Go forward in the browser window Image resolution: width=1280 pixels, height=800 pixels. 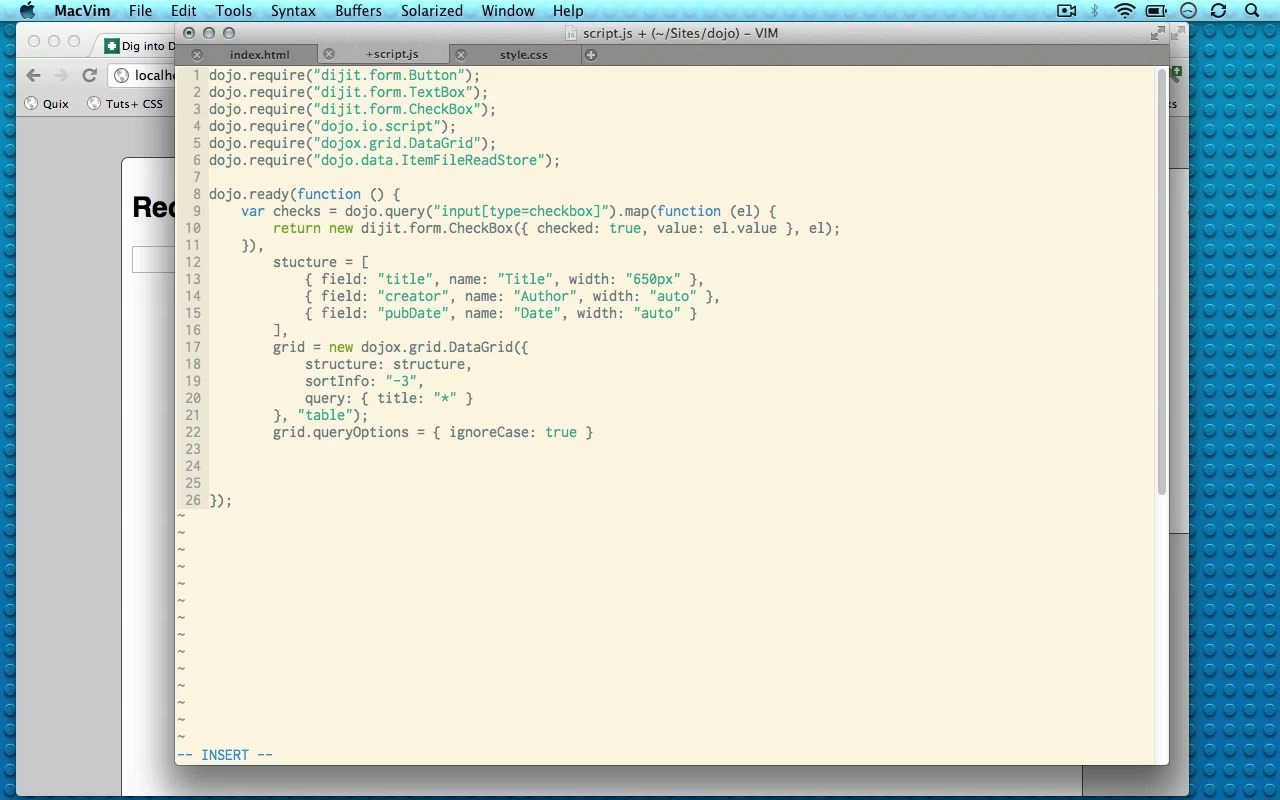pos(61,75)
